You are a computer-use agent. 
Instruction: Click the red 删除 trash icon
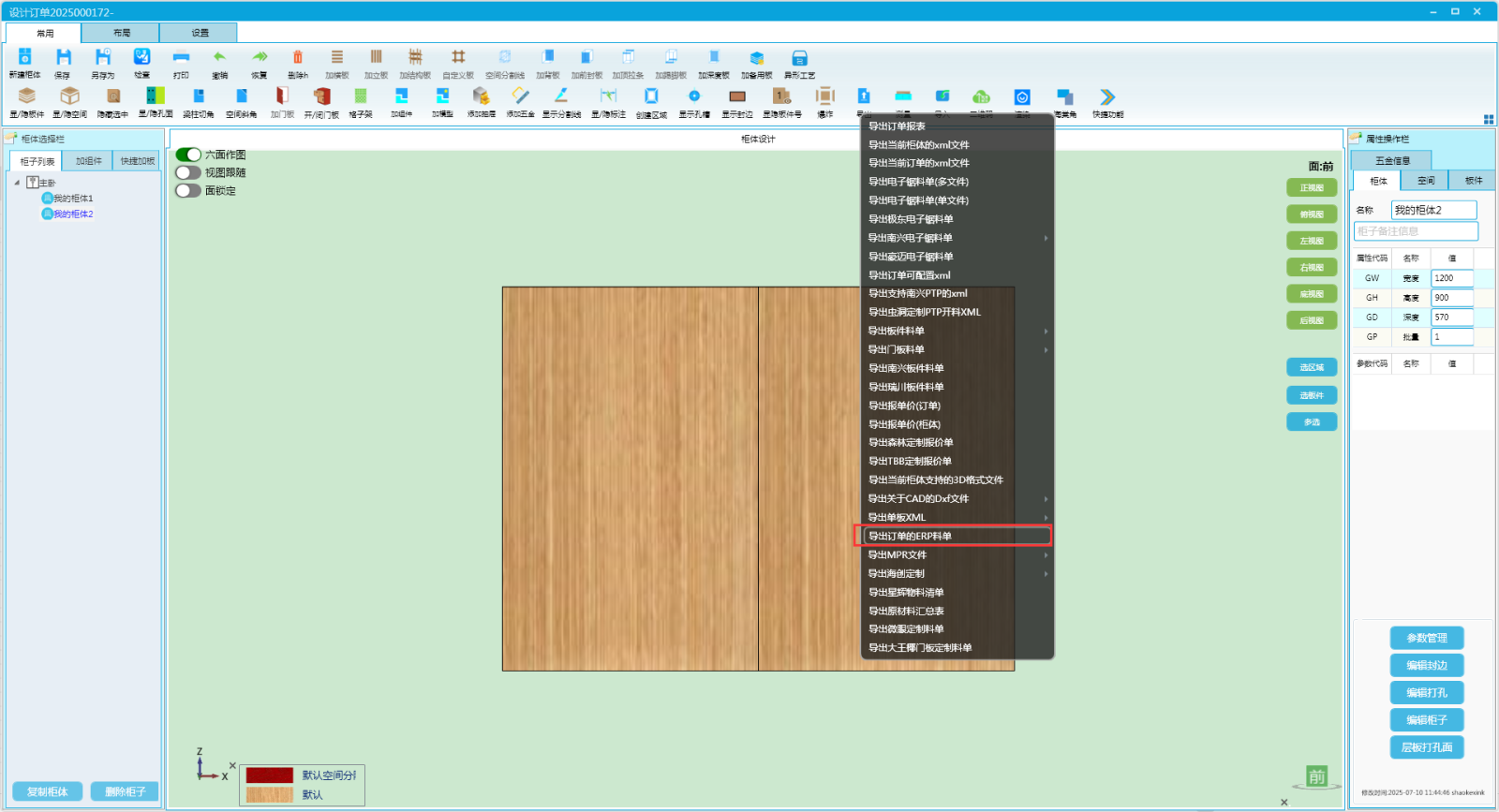298,58
